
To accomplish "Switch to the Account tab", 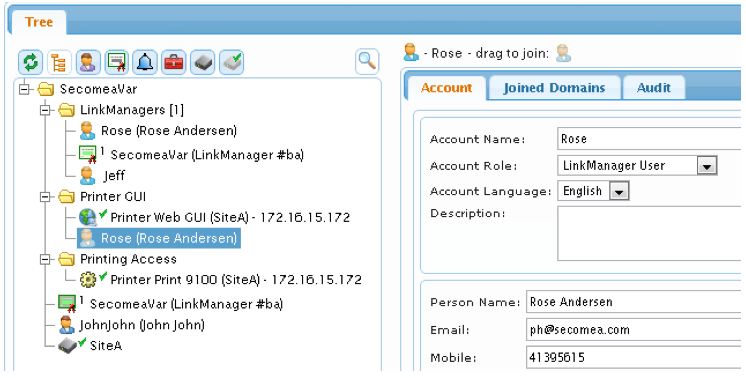I will pyautogui.click(x=446, y=87).
